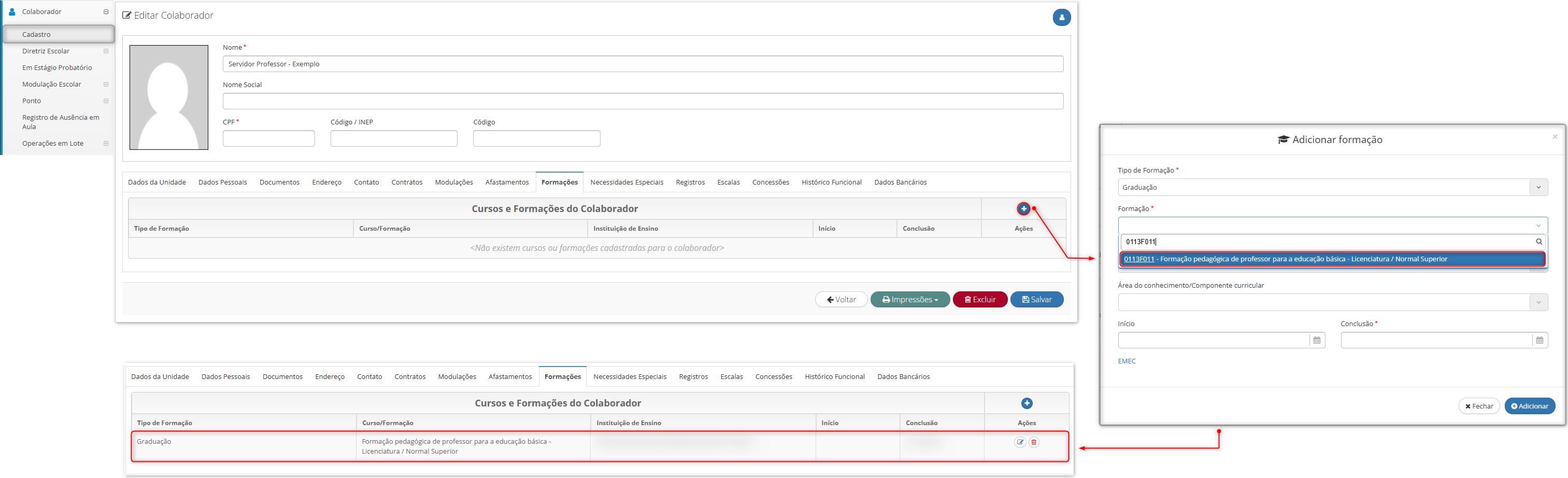1568x478 pixels.
Task: Add a formation in the lower Cursos panel
Action: [x=1027, y=403]
